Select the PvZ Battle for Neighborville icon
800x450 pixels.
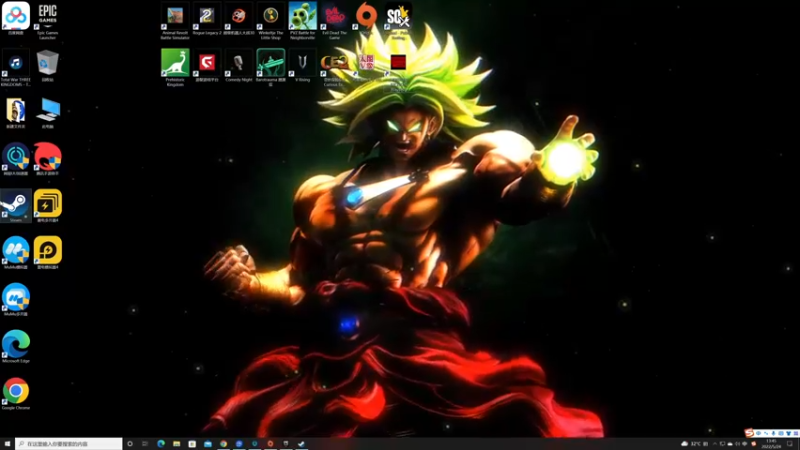(303, 20)
